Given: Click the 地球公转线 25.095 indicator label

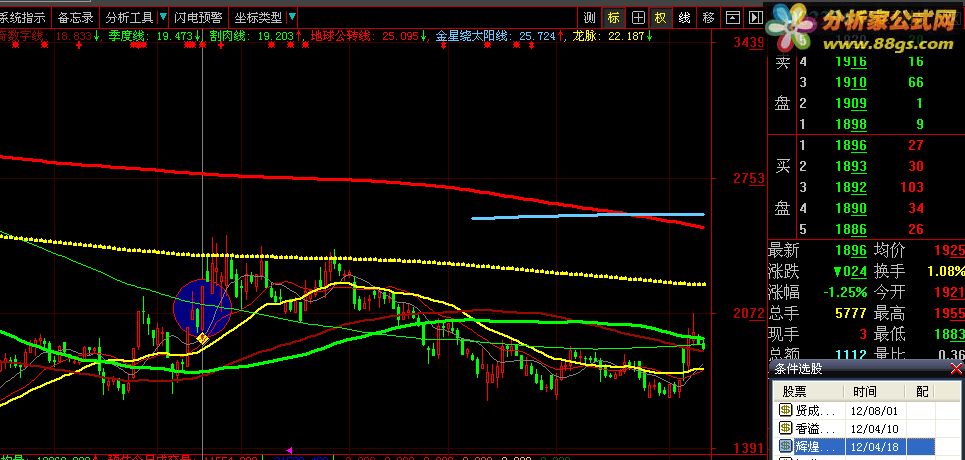Looking at the screenshot, I should point(369,36).
